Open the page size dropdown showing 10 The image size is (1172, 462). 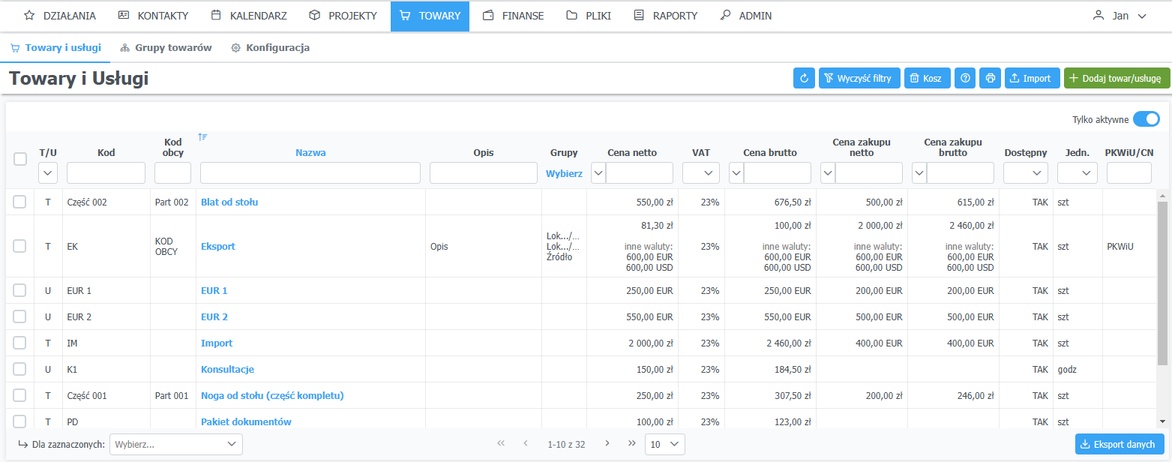664,444
